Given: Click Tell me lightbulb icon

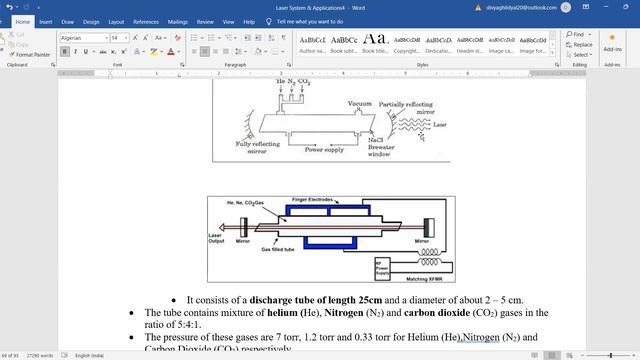Looking at the screenshot, I should [269, 22].
